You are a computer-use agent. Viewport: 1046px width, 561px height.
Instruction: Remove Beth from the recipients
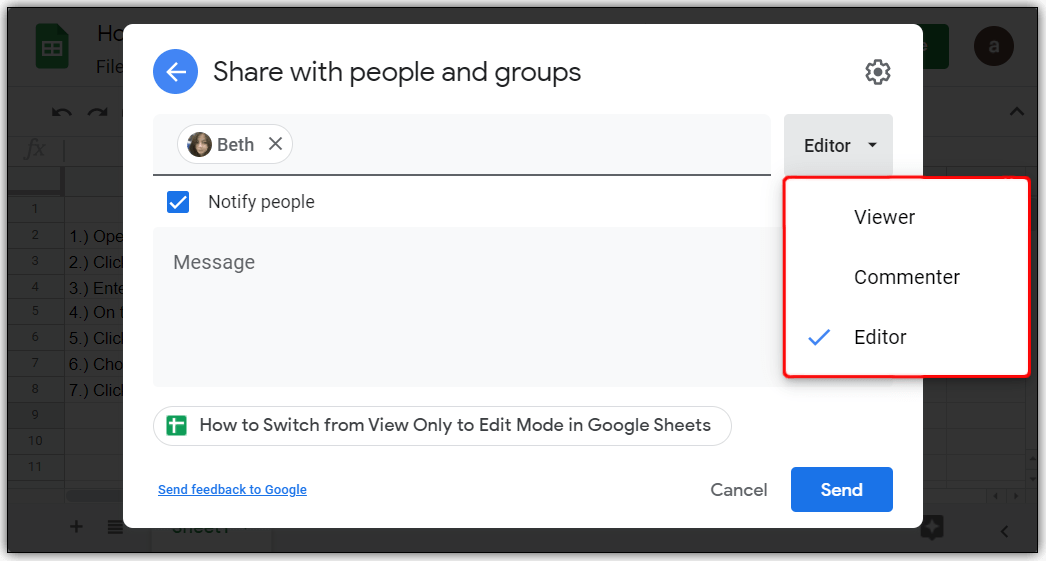(275, 144)
